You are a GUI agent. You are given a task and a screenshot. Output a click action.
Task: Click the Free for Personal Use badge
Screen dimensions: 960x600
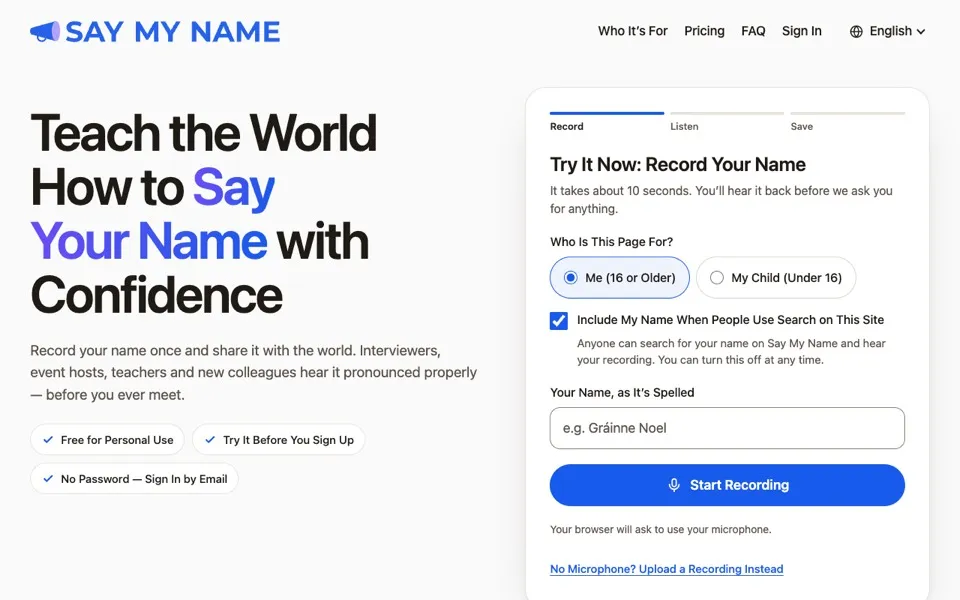pos(107,440)
